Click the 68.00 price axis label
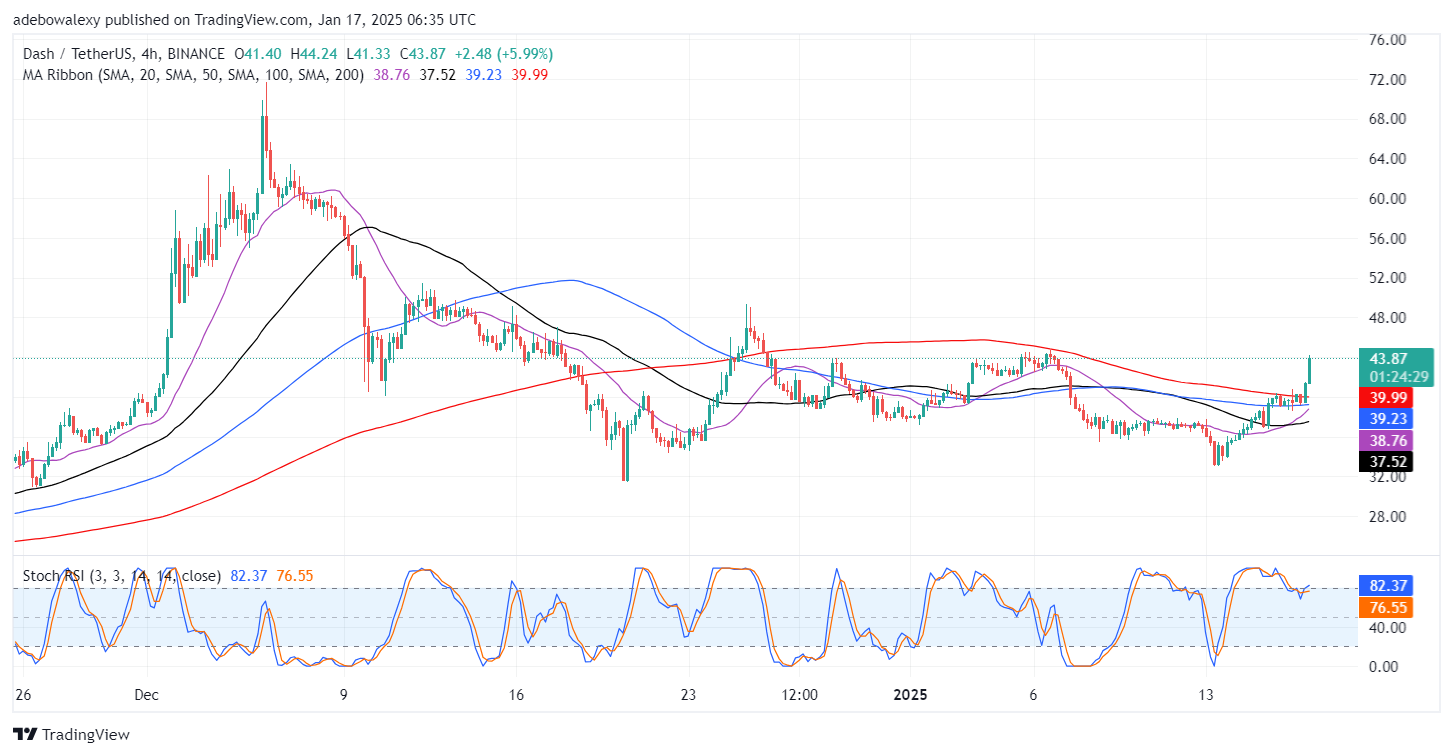The height and width of the screenshot is (756, 1453). [x=1387, y=119]
